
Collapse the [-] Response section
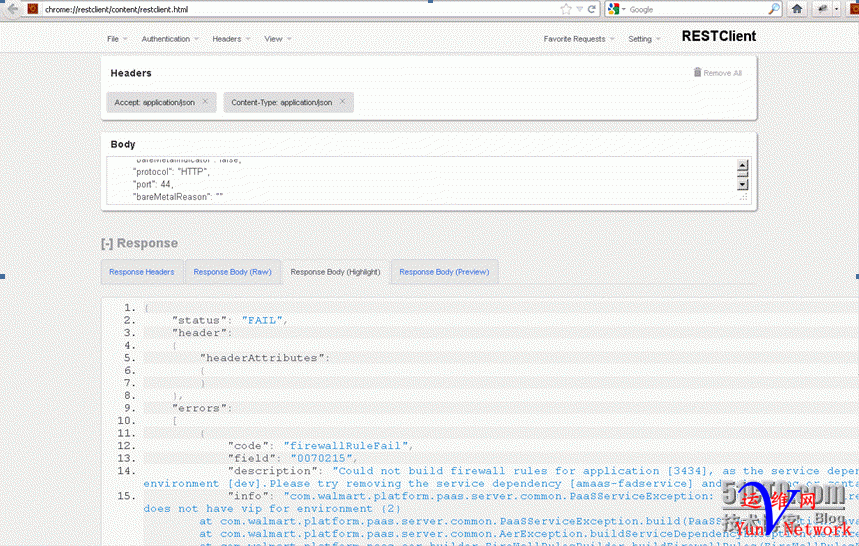139,243
